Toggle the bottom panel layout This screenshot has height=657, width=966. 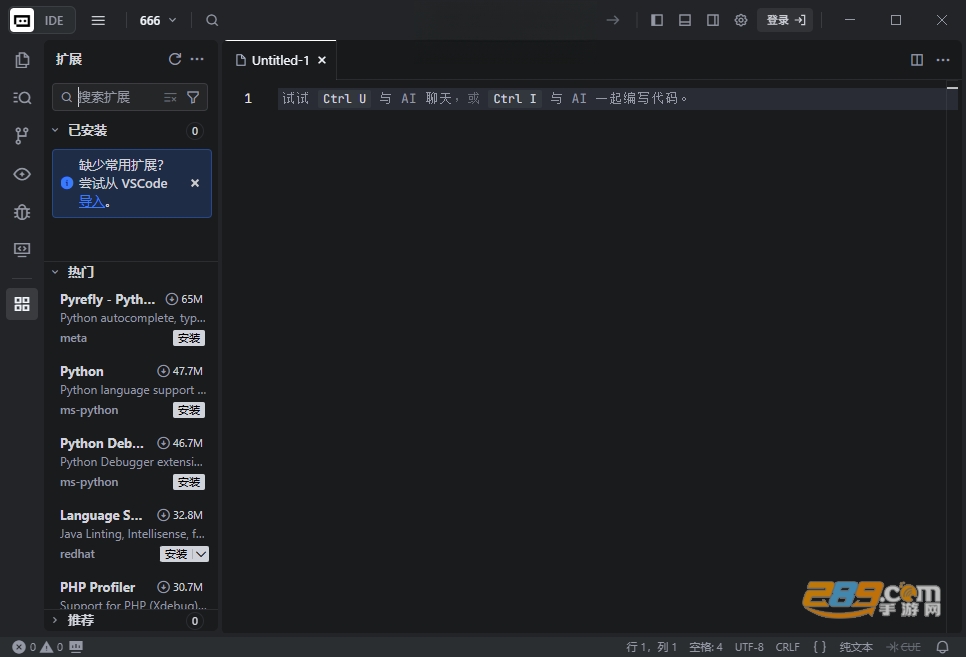coord(685,20)
